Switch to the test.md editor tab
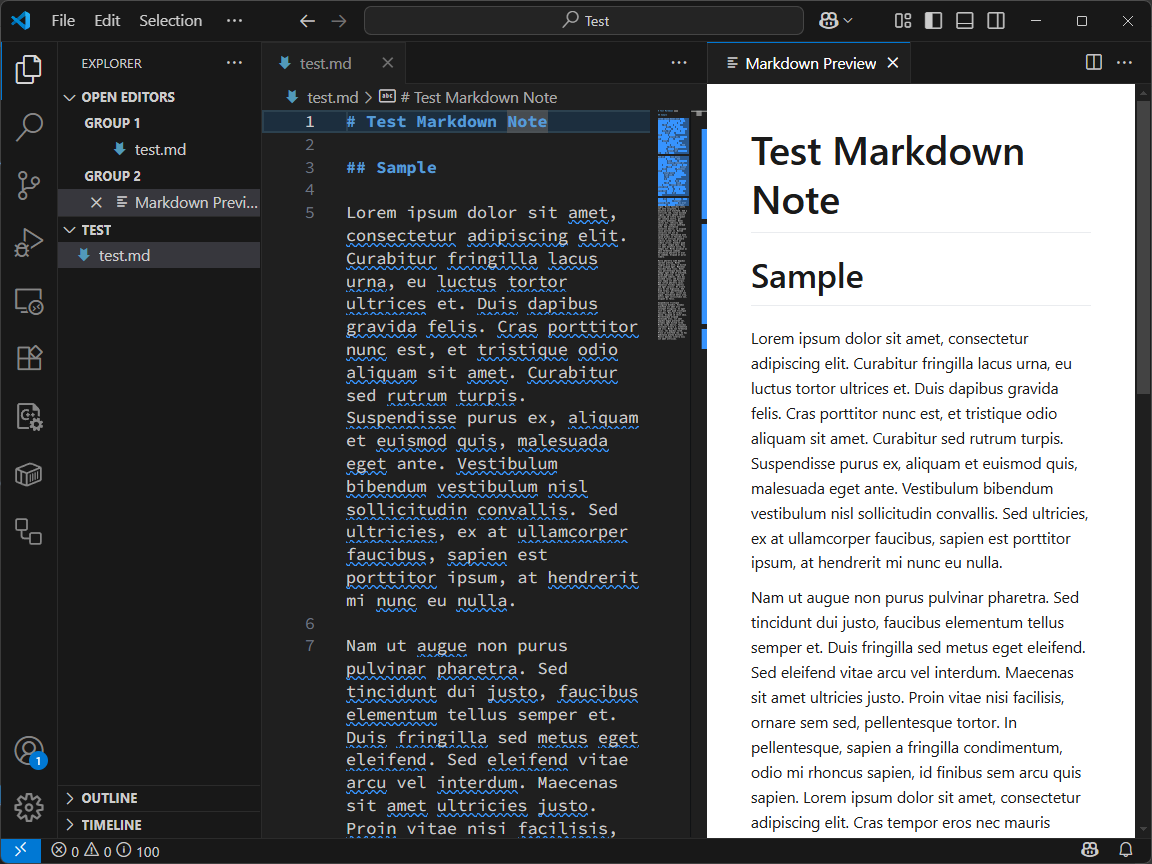Viewport: 1152px width, 864px height. [x=325, y=63]
